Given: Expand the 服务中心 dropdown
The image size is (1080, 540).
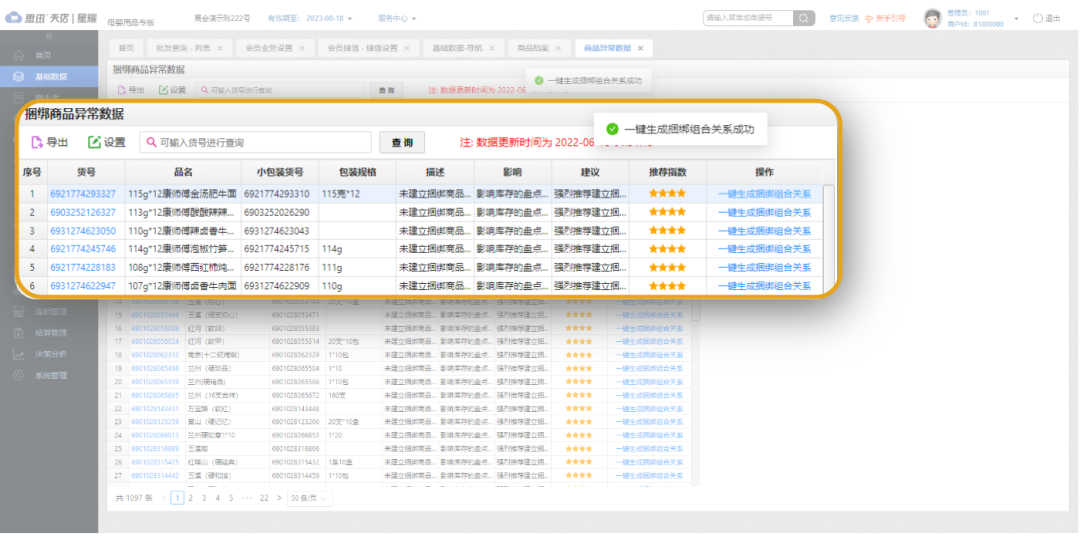Looking at the screenshot, I should tap(398, 18).
